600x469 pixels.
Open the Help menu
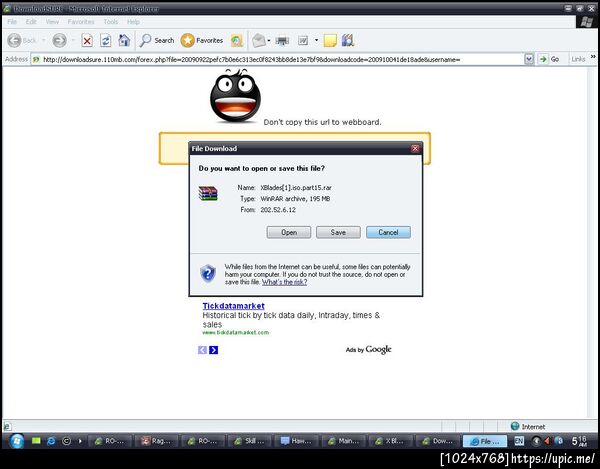click(133, 22)
